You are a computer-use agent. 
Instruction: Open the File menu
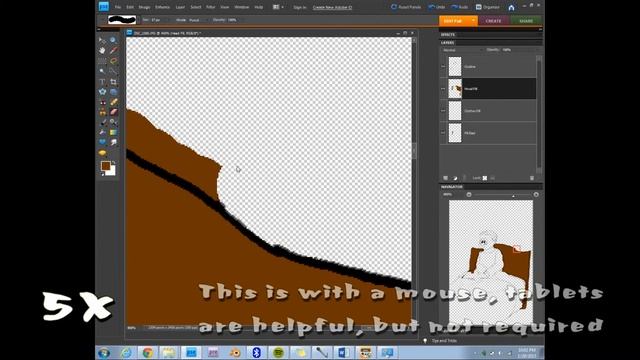[x=118, y=7]
